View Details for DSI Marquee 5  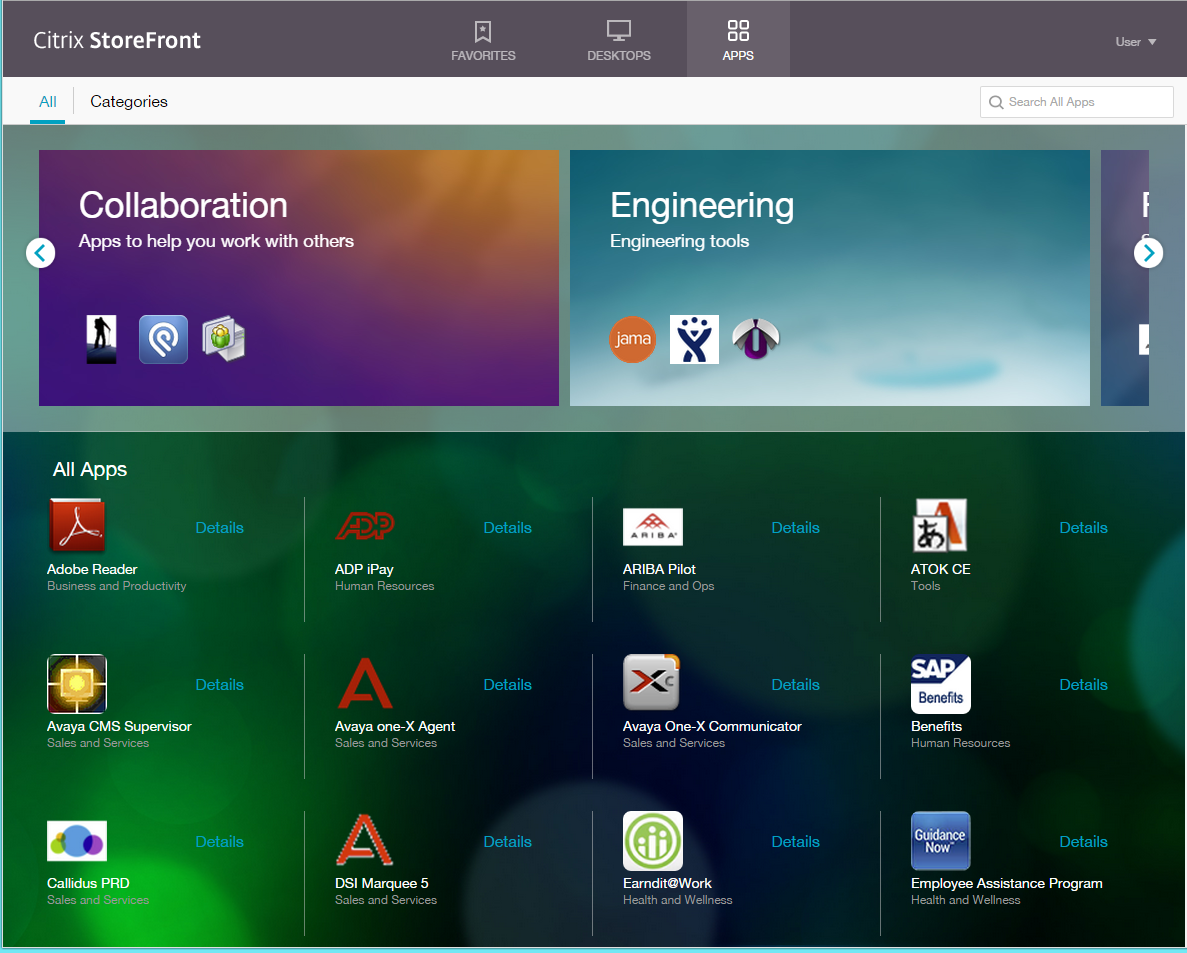pos(507,842)
